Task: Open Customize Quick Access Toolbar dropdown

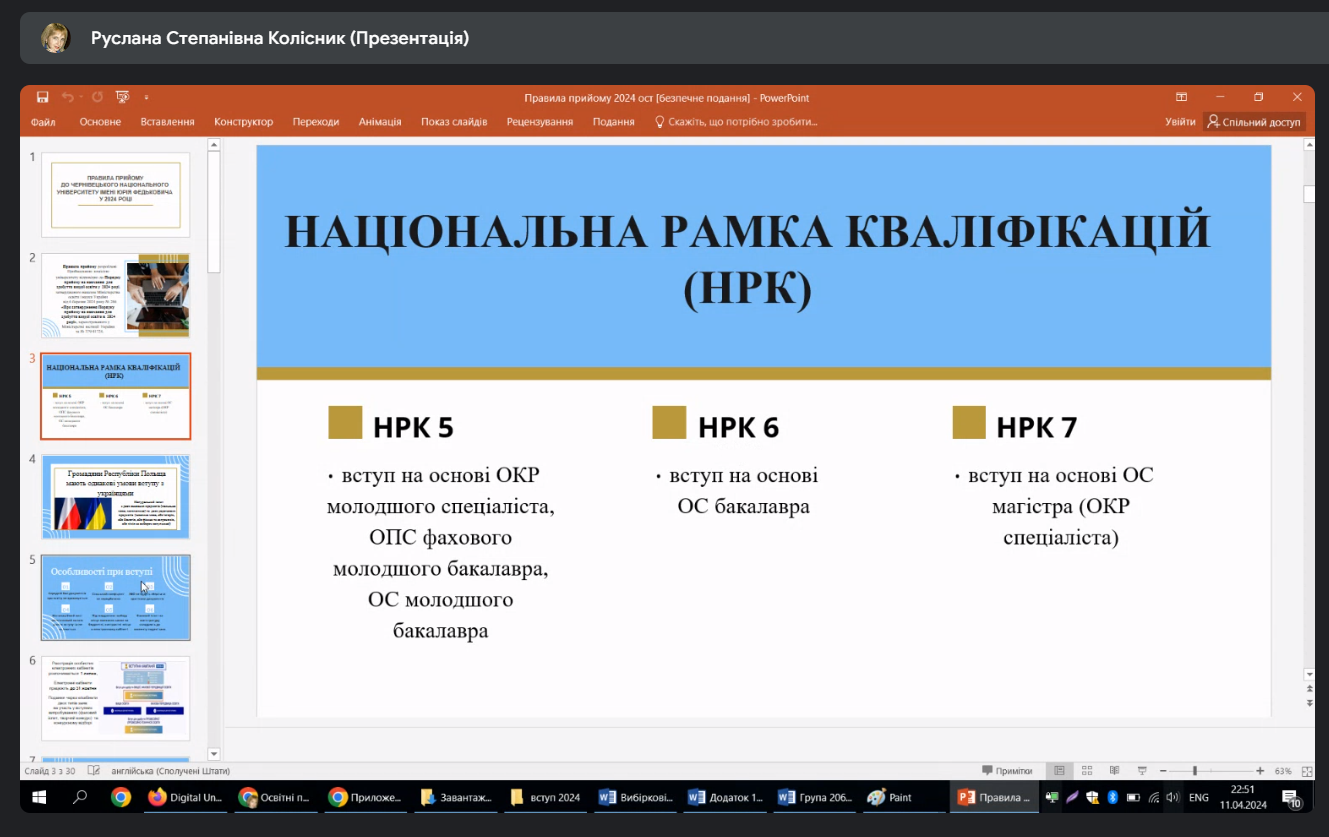Action: 146,97
